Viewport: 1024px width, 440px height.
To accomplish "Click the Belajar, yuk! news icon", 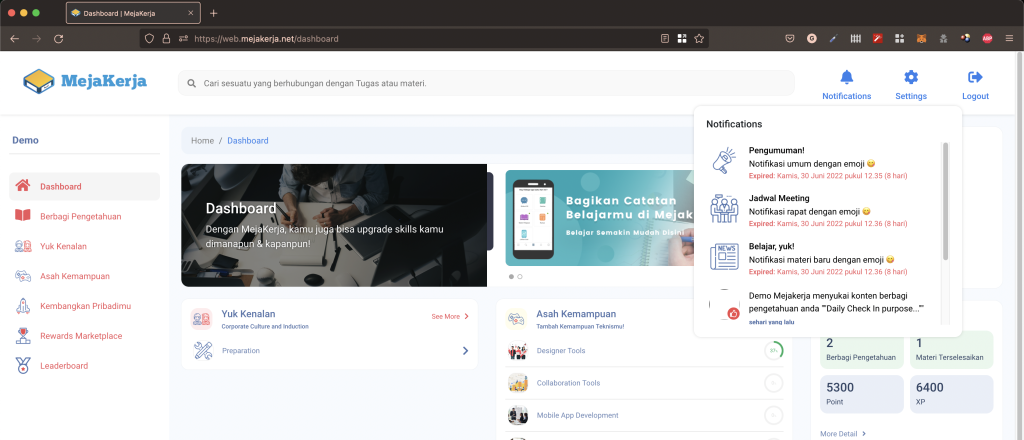I will coord(724,257).
